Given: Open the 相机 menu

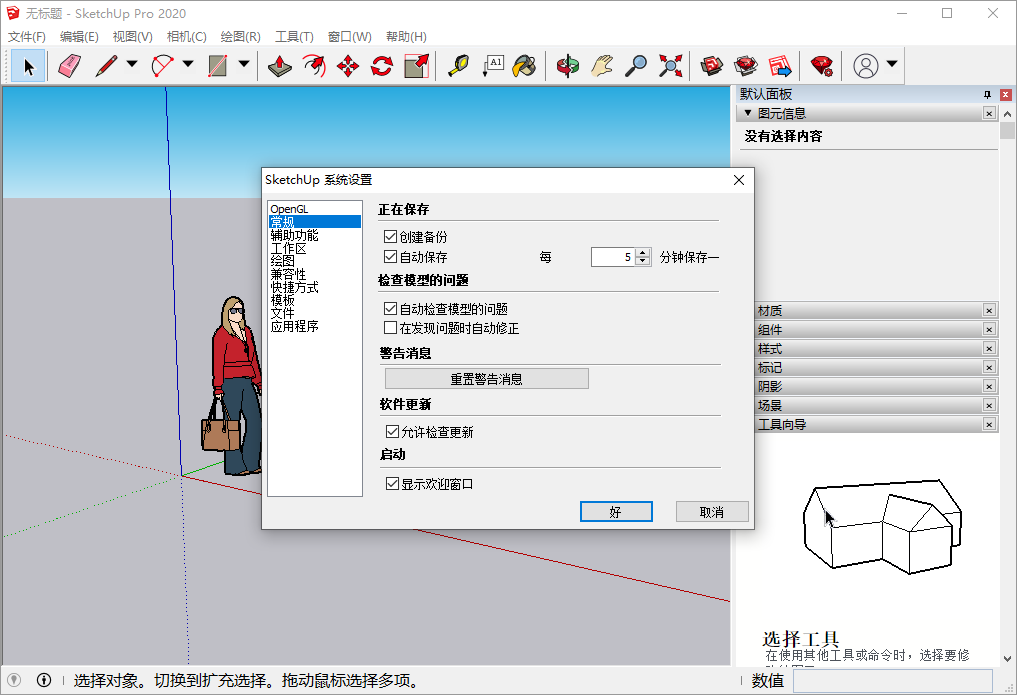Looking at the screenshot, I should (189, 36).
